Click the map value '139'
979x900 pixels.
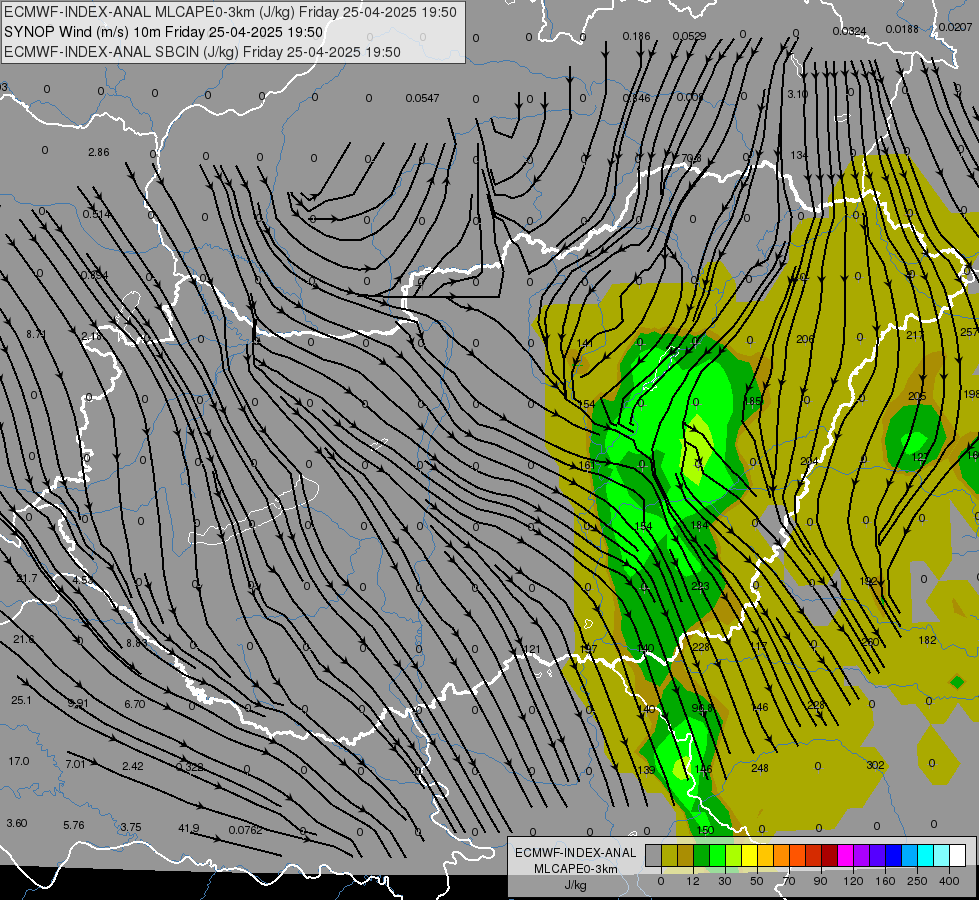[x=646, y=770]
